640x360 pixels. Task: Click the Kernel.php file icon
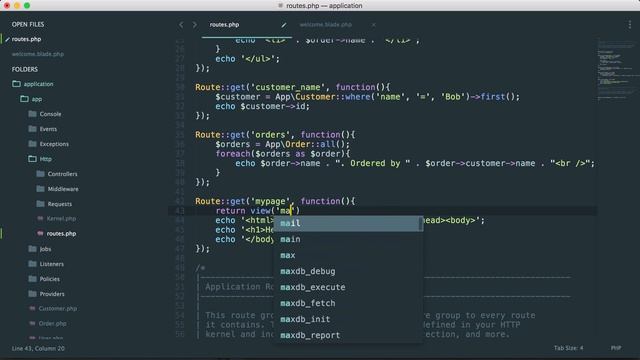pyautogui.click(x=40, y=219)
